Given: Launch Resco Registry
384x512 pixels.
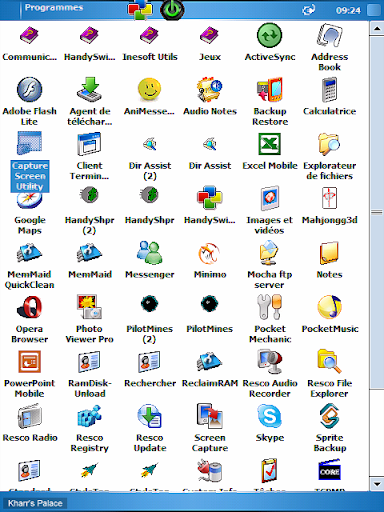Looking at the screenshot, I should [89, 416].
